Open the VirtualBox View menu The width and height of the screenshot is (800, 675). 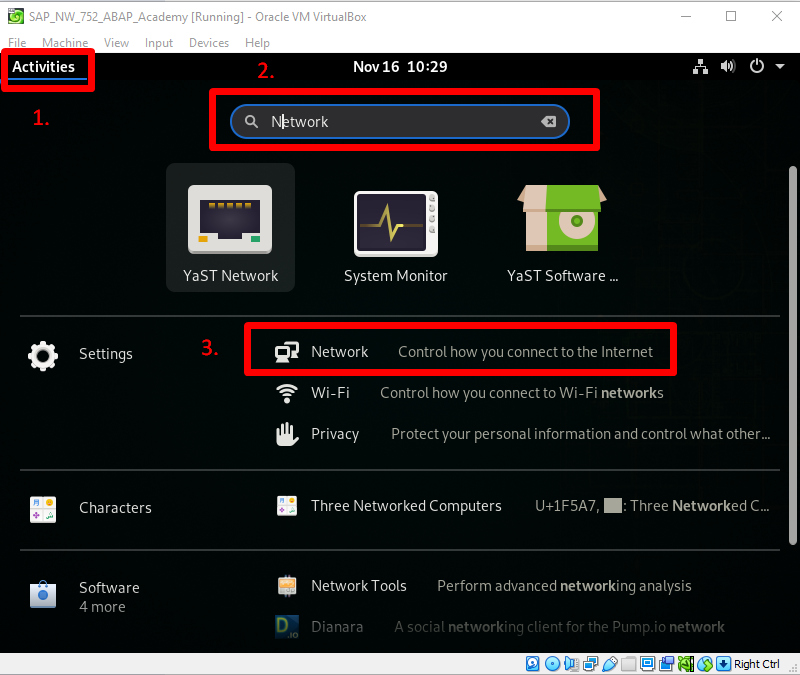[x=116, y=43]
